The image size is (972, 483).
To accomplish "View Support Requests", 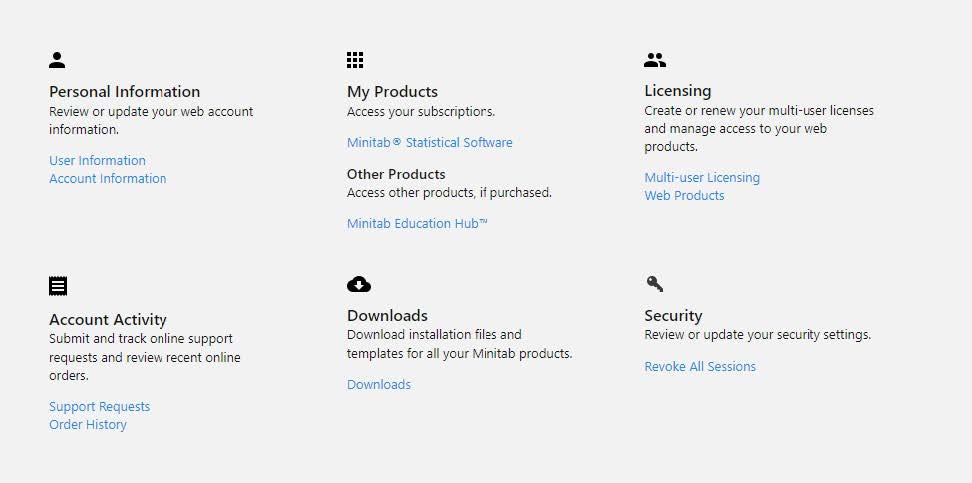I will pyautogui.click(x=100, y=407).
